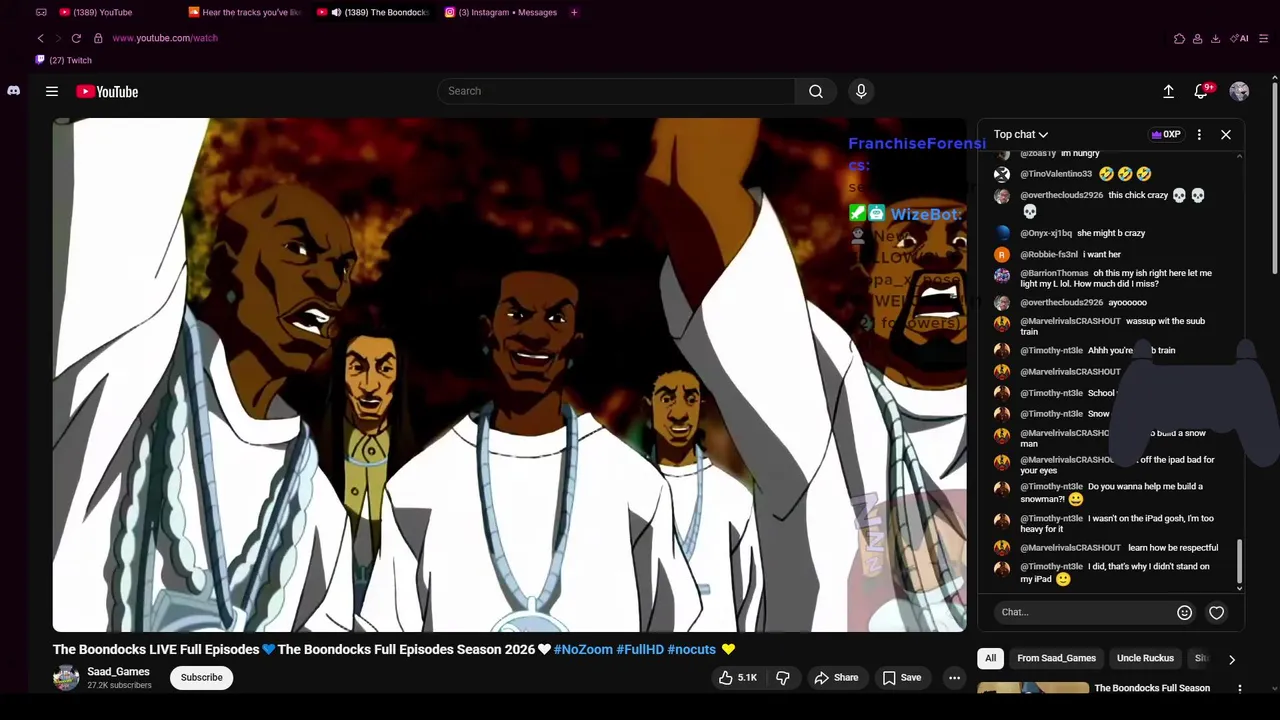1280x720 pixels.
Task: Open The Boondocks Full Season thumbnail
Action: tap(1033, 688)
